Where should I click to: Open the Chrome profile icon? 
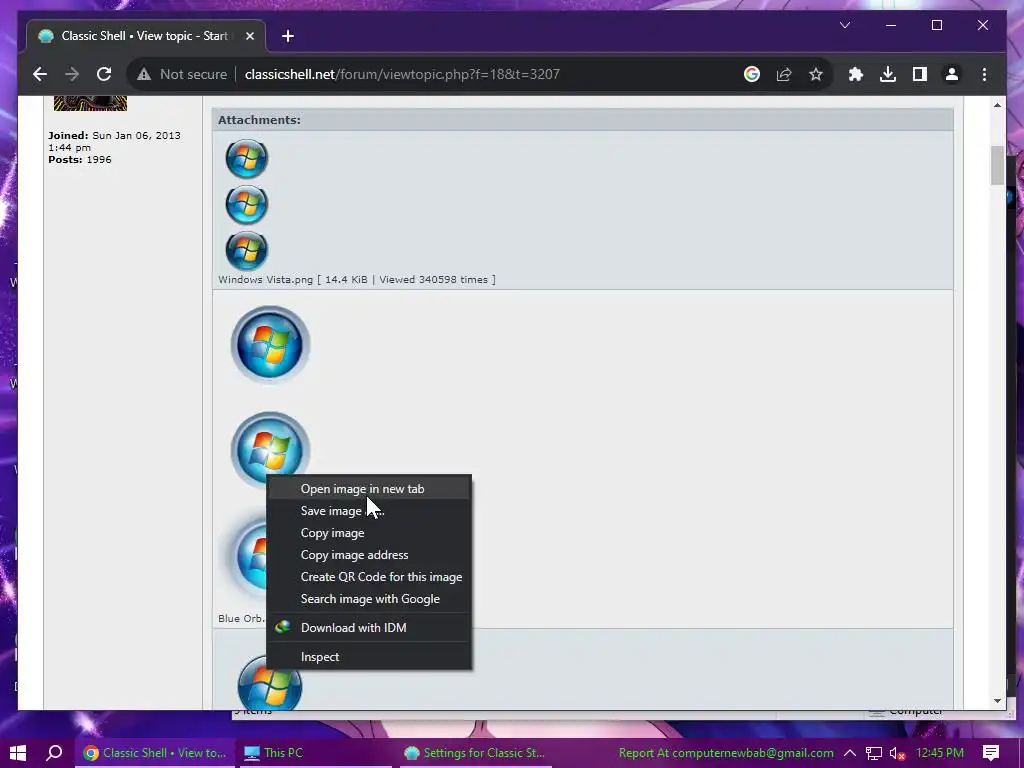click(952, 74)
